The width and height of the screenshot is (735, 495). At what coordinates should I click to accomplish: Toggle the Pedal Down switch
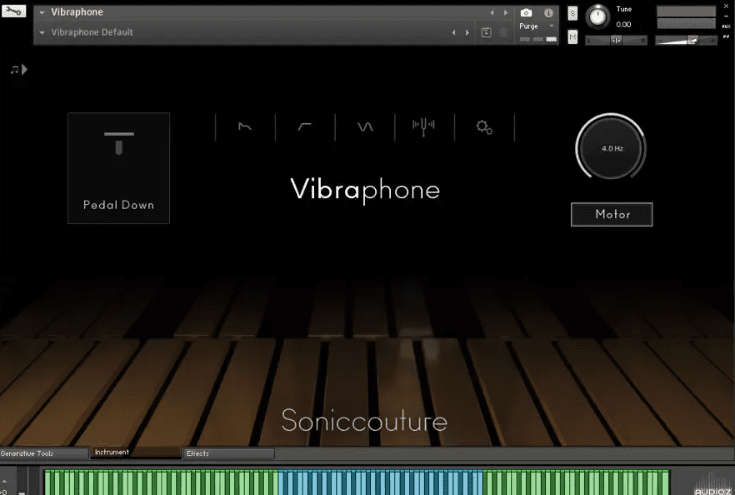118,167
